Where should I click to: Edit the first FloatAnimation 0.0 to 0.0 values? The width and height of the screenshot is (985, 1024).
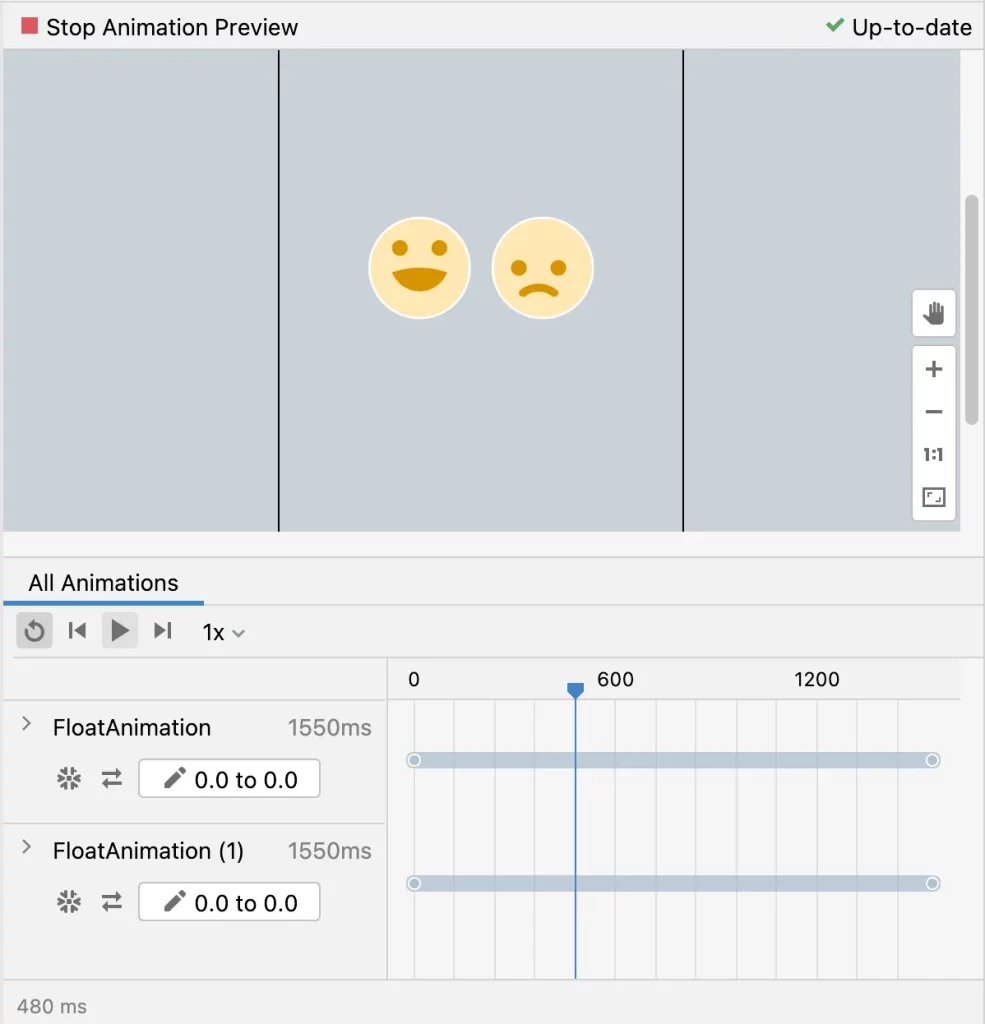tap(229, 779)
